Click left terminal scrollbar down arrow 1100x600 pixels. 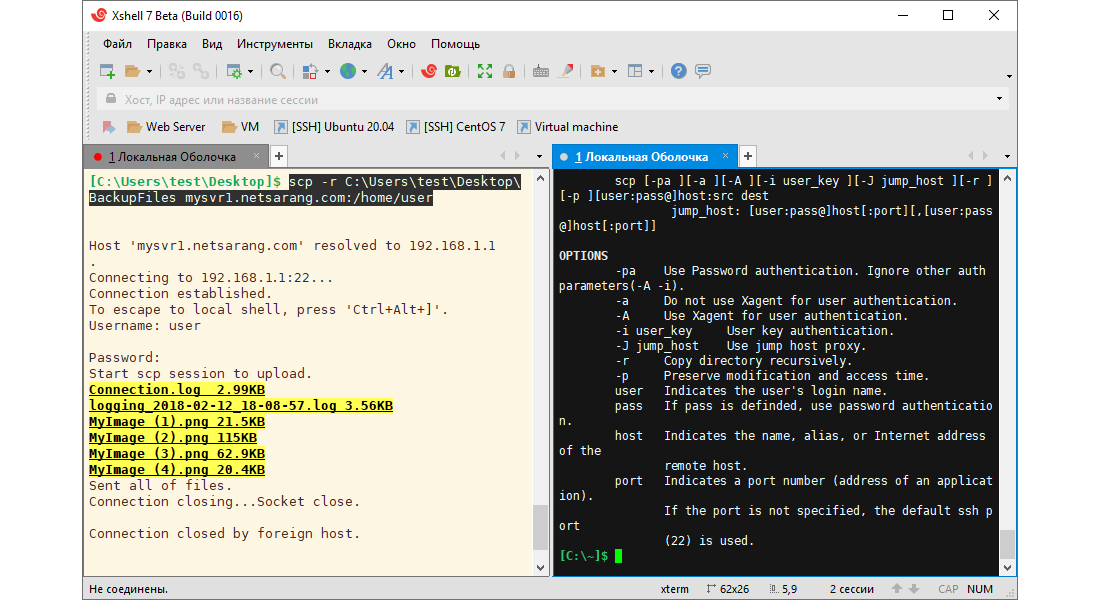[x=540, y=568]
